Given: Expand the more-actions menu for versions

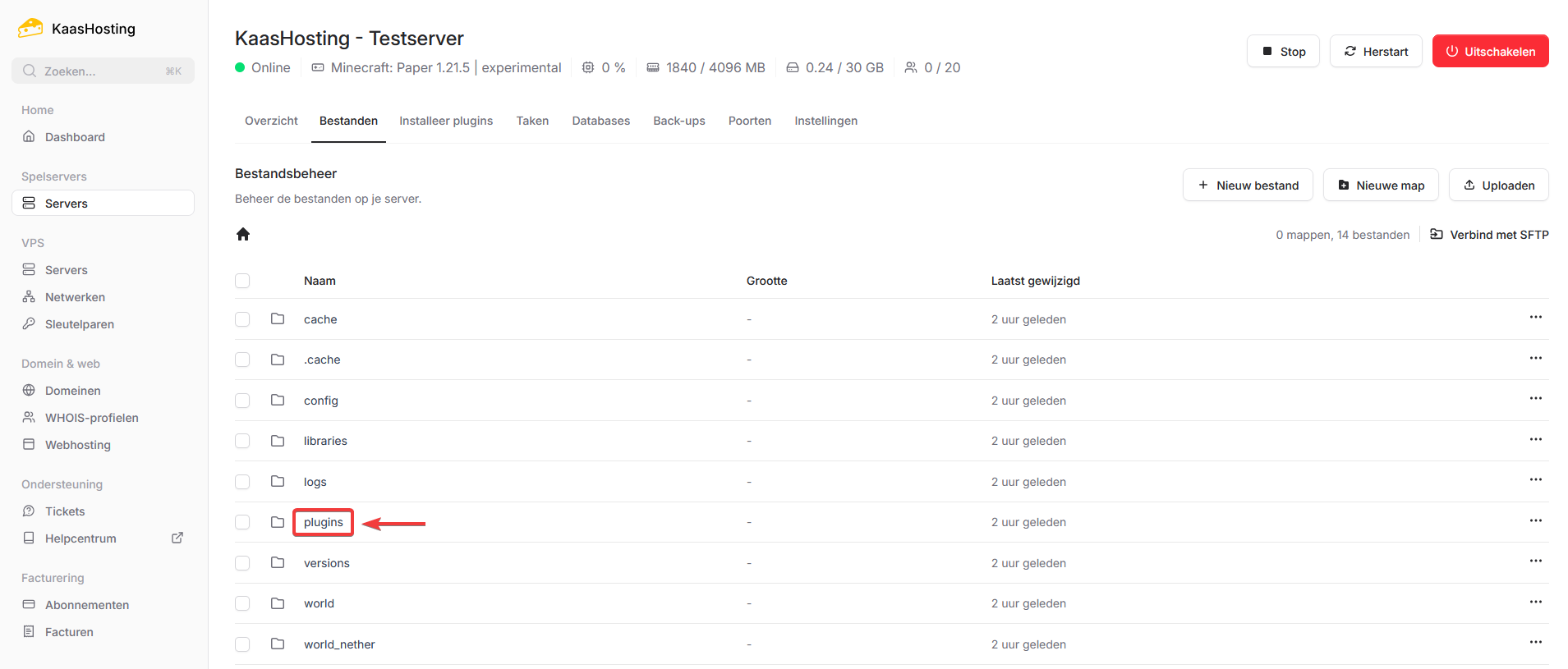Looking at the screenshot, I should pyautogui.click(x=1535, y=561).
